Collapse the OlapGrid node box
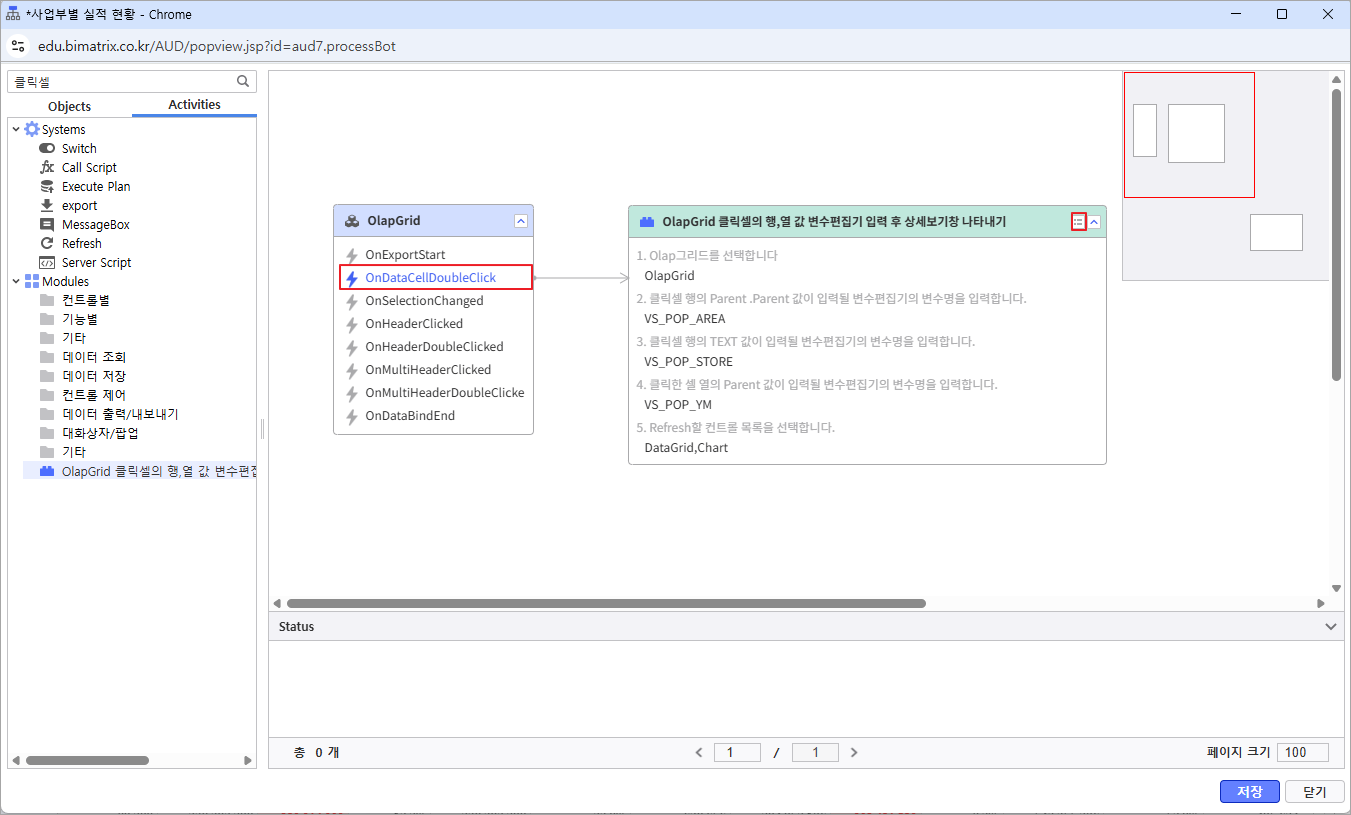Screen dimensions: 1351x815 click(x=521, y=221)
